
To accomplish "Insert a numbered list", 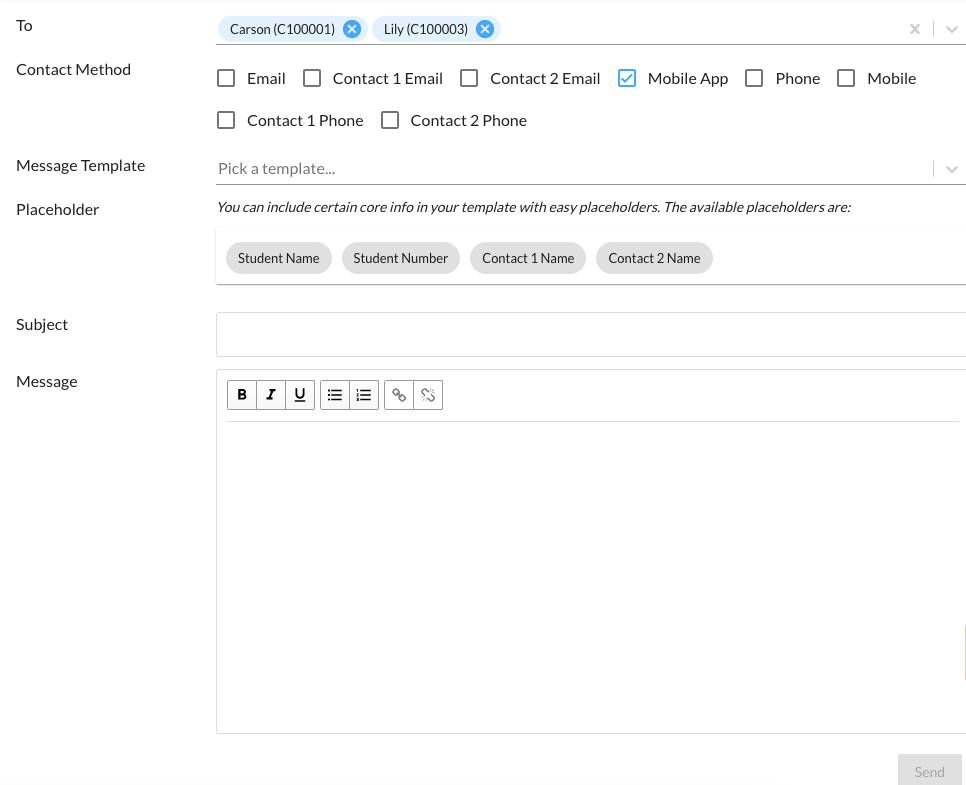I will pyautogui.click(x=364, y=395).
